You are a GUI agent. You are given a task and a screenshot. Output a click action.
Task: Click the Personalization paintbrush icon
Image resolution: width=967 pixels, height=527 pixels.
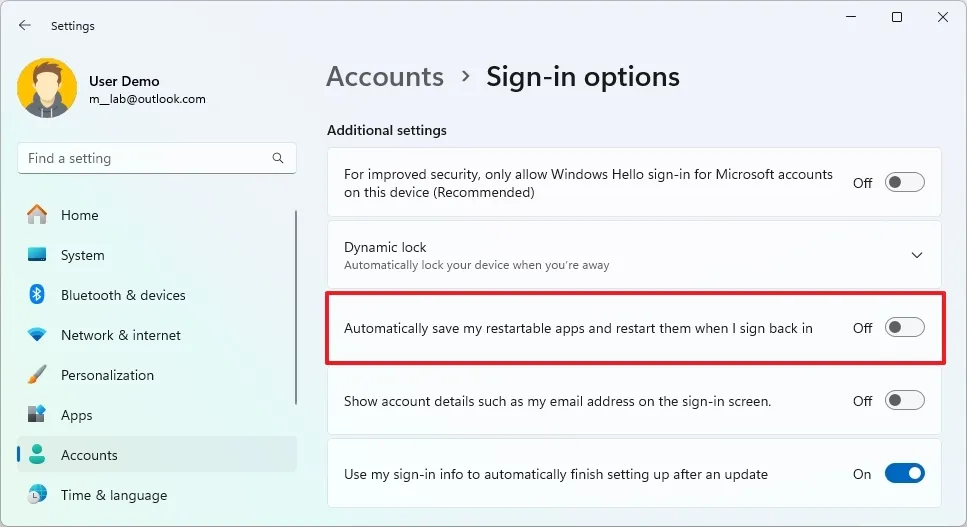[x=37, y=375]
